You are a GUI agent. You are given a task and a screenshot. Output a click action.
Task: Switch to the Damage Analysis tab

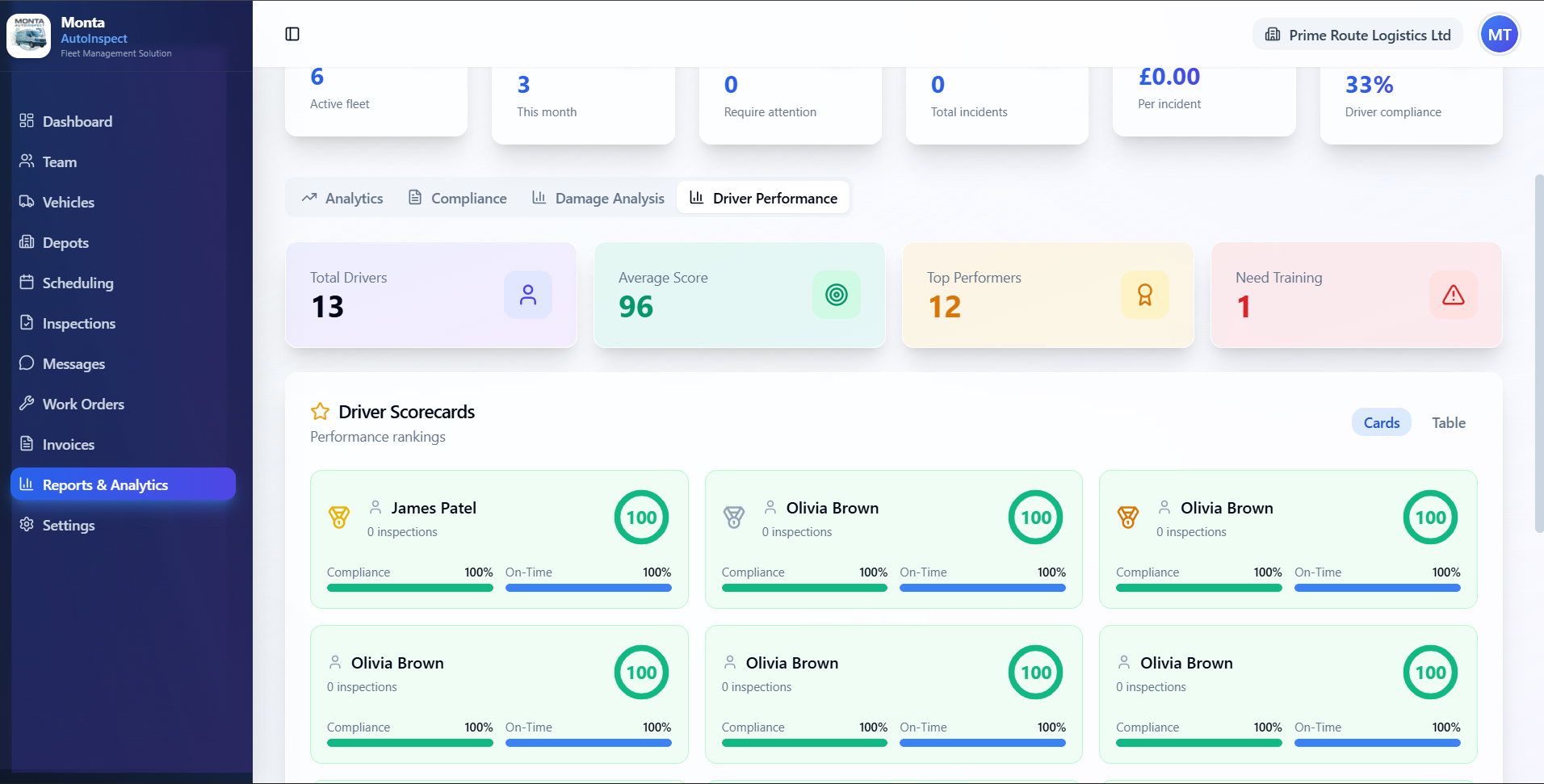598,198
